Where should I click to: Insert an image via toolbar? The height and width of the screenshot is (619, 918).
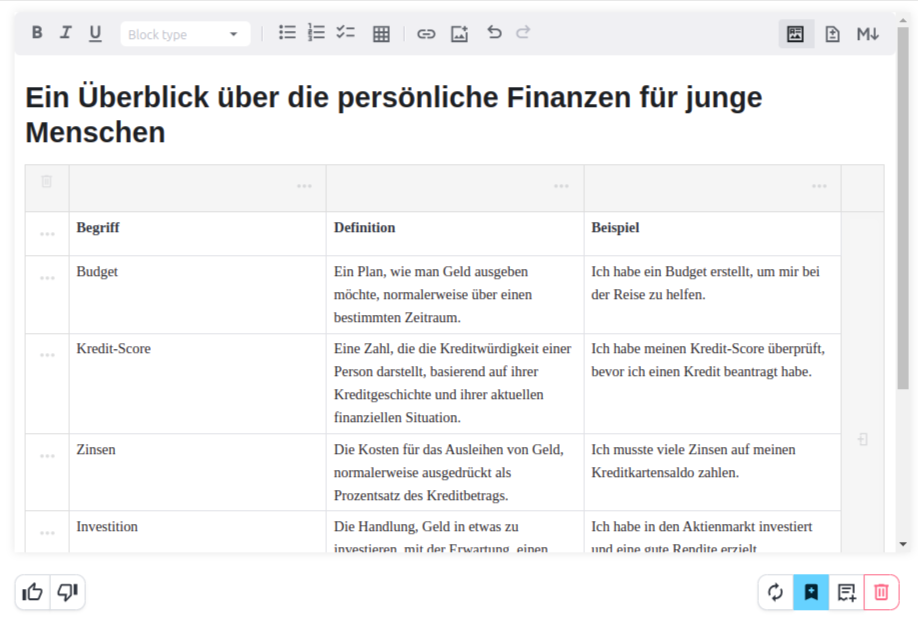[459, 34]
